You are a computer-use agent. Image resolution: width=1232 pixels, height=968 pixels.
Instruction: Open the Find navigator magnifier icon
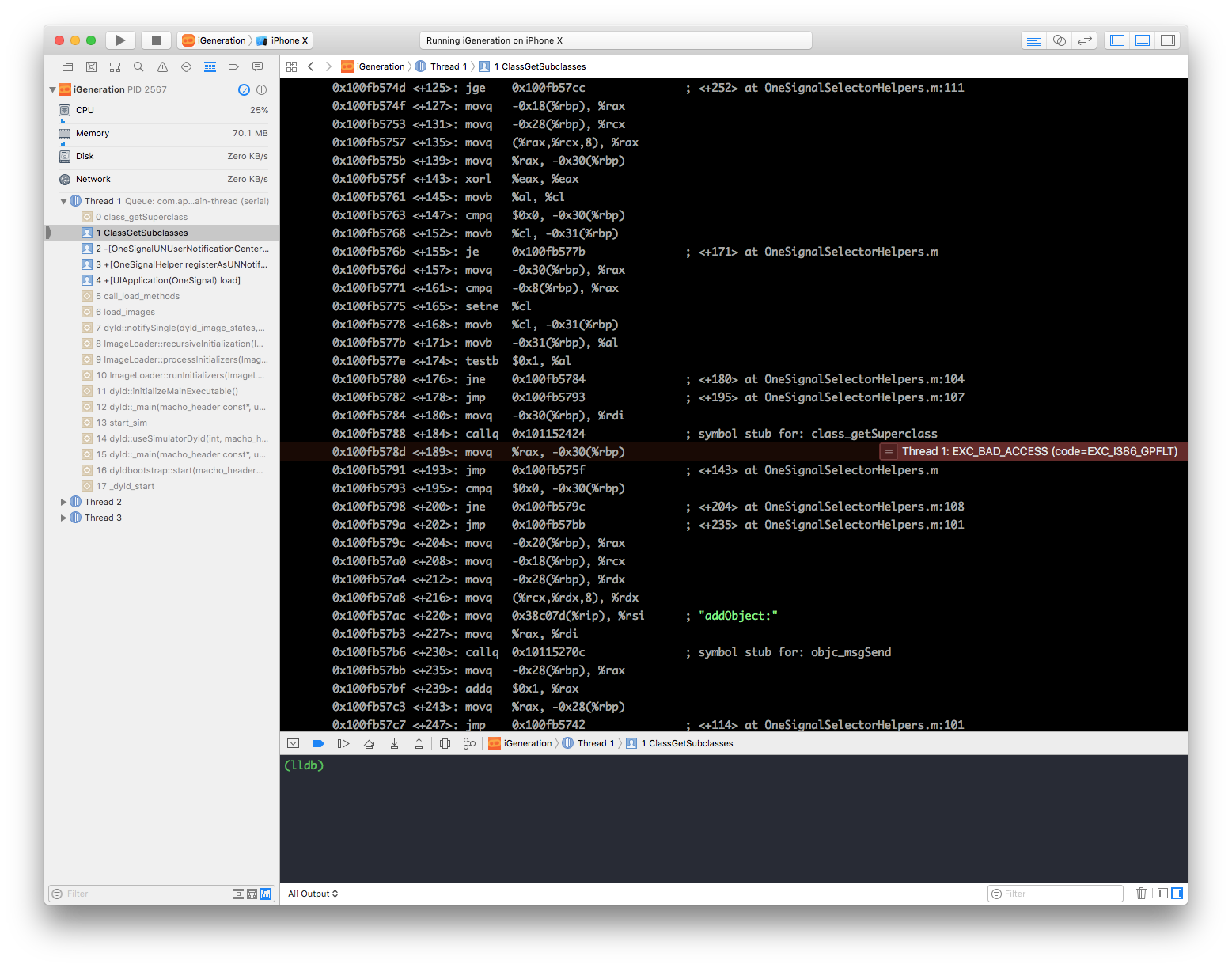coord(139,67)
